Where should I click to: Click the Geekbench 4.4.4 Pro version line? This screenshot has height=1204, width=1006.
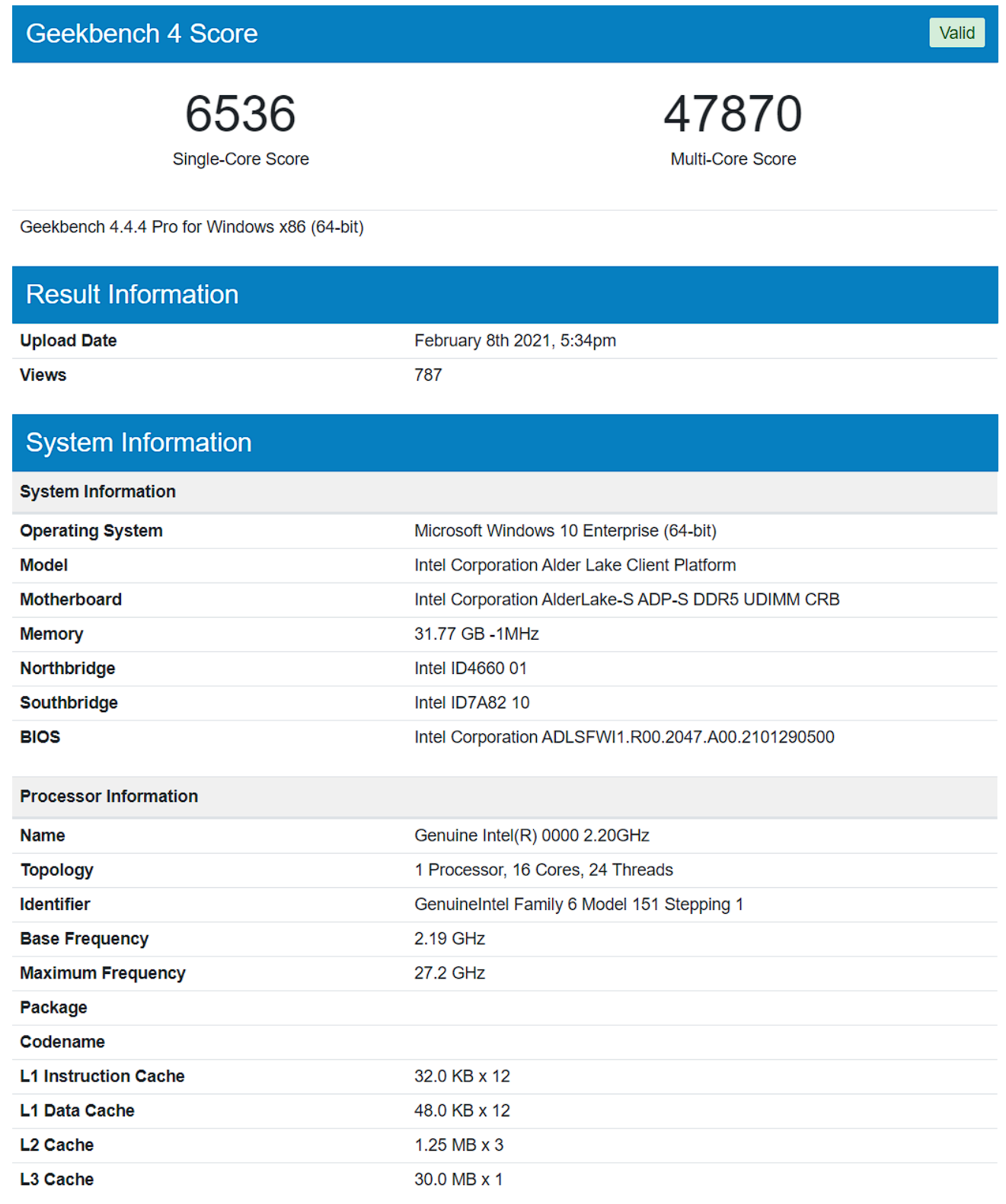(x=192, y=227)
